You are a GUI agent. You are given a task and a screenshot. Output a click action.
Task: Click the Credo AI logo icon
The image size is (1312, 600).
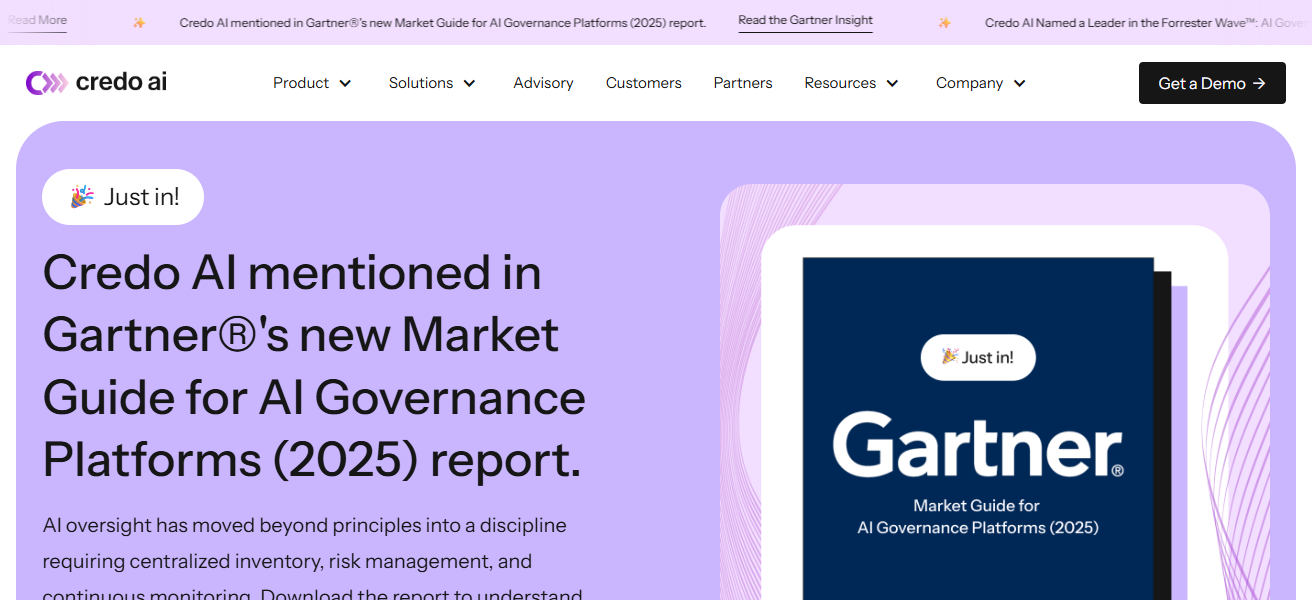tap(46, 83)
